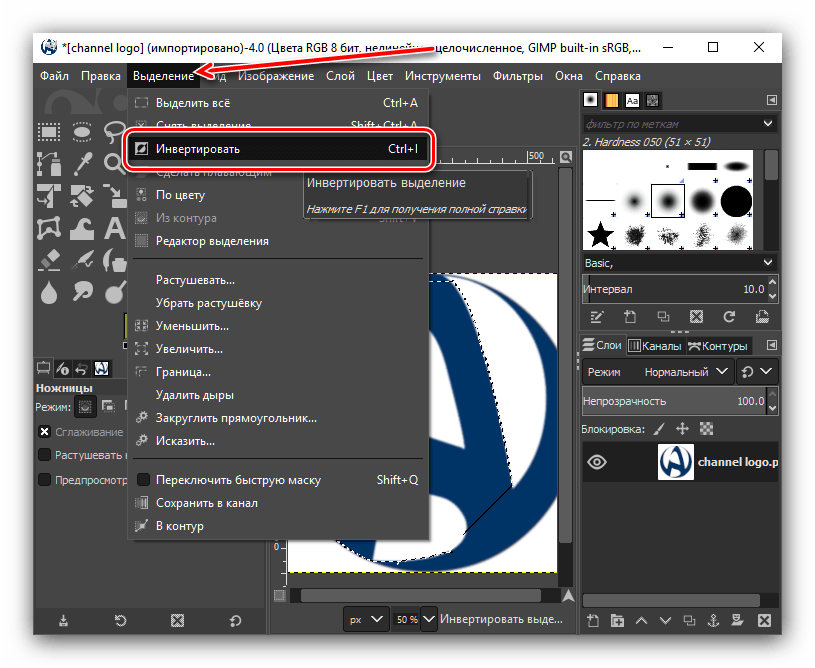
Task: Select the Rectangle Select tool
Action: (49, 132)
